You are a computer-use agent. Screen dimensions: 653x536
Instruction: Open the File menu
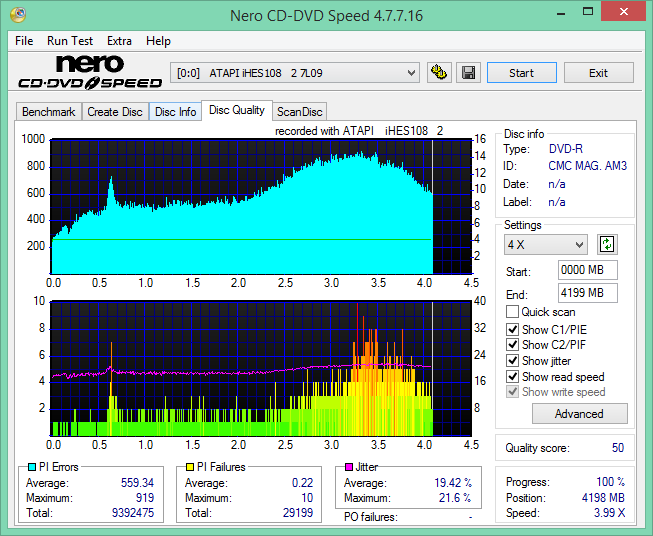click(24, 41)
